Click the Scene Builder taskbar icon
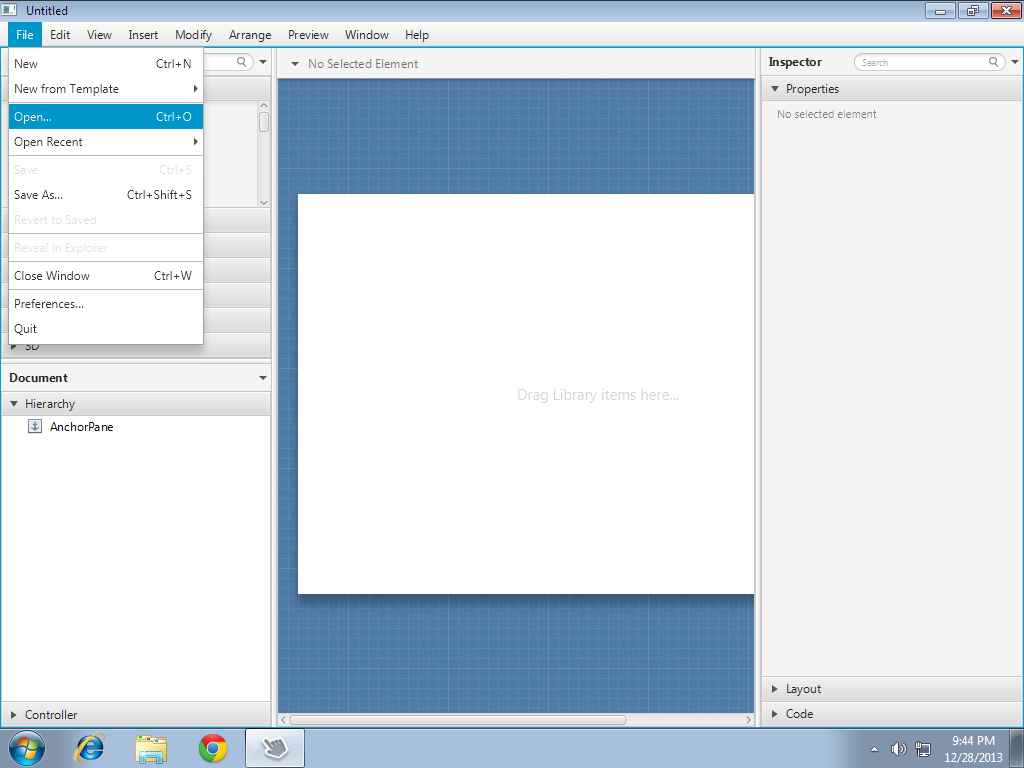 [x=274, y=748]
